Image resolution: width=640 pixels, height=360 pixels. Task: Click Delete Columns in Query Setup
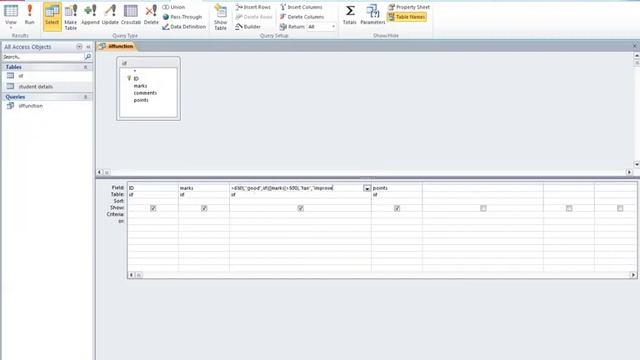click(302, 17)
